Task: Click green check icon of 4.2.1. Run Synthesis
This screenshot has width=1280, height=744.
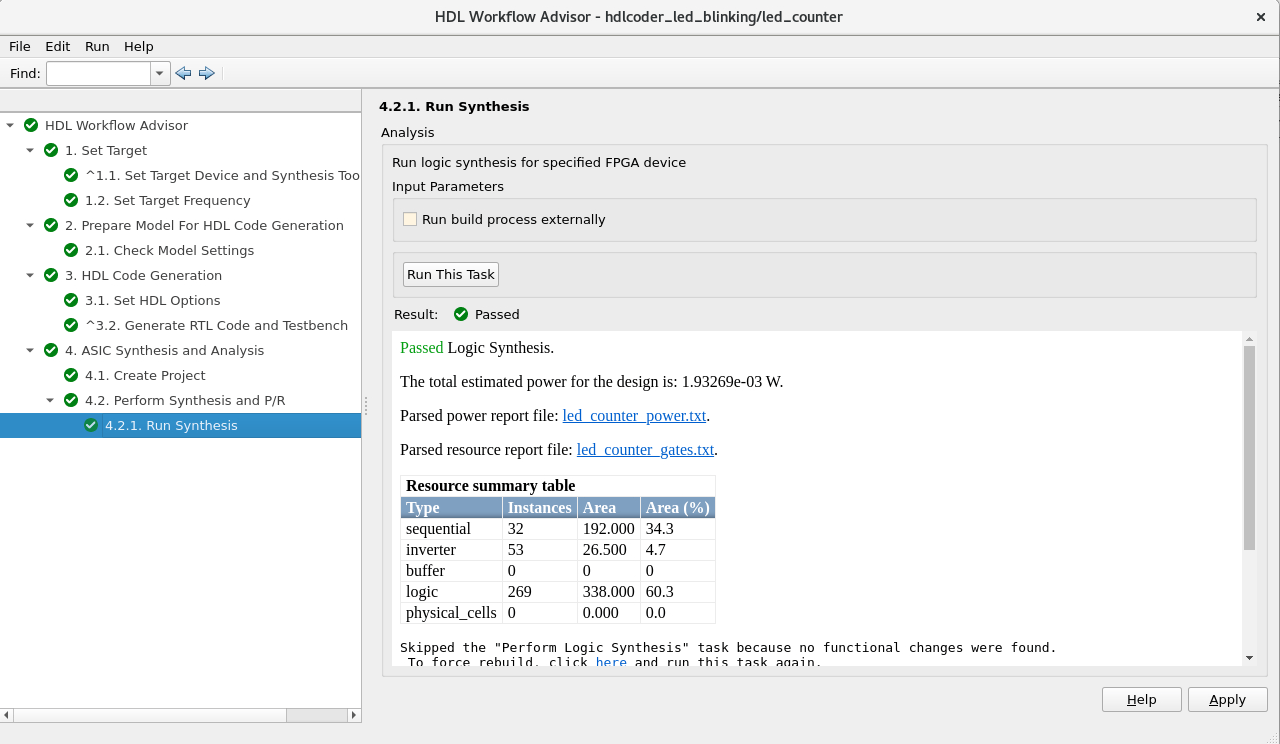Action: (91, 425)
